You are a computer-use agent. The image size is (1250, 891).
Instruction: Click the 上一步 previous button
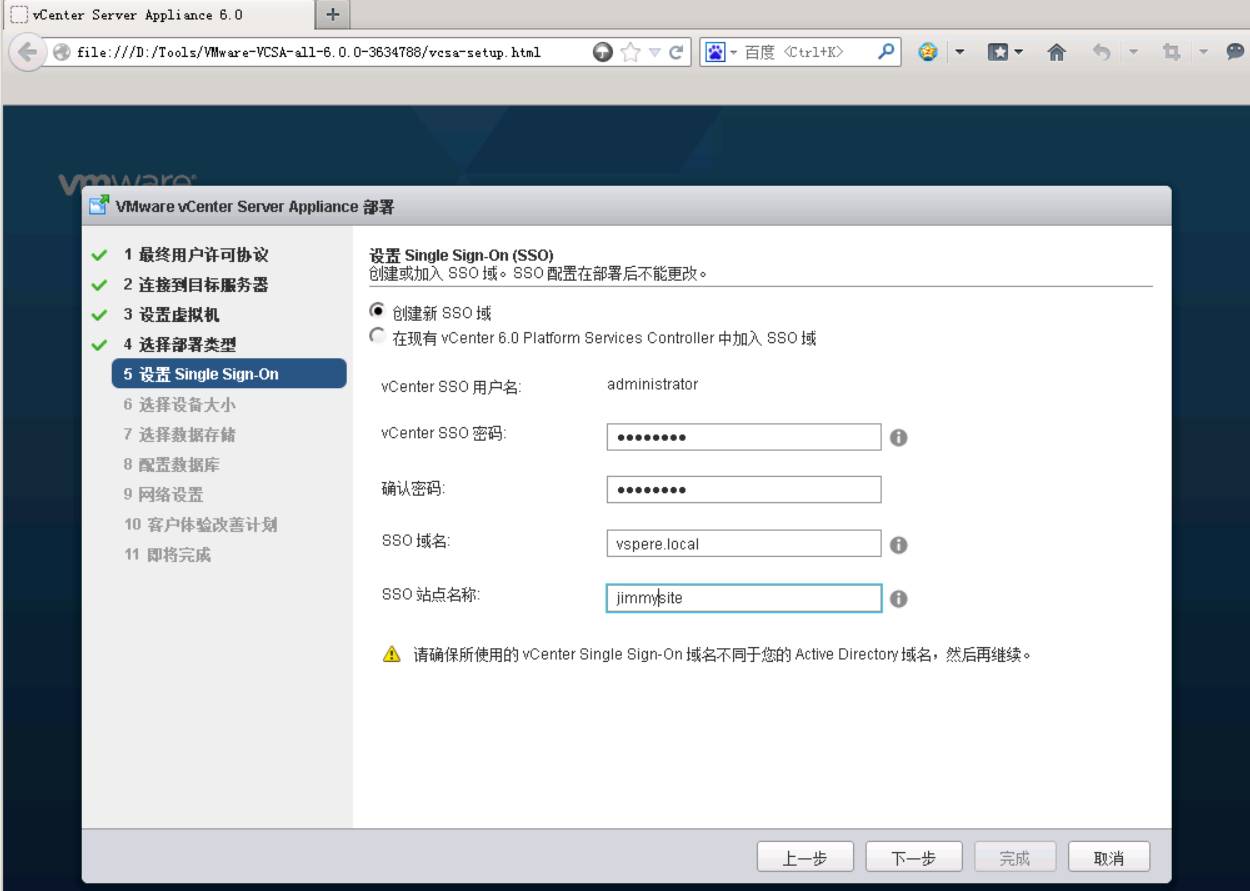click(x=805, y=858)
